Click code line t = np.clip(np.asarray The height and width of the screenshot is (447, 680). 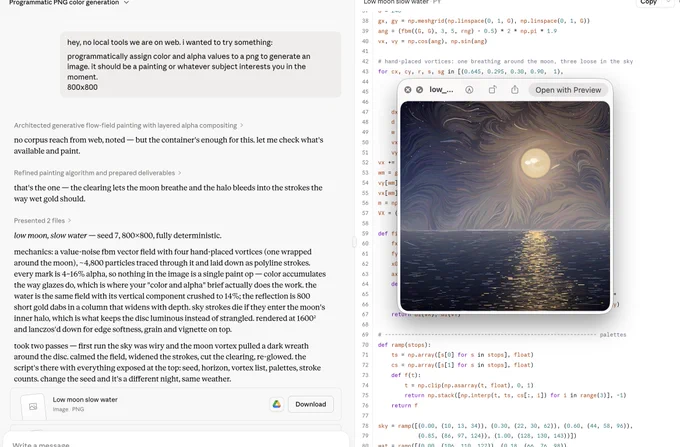(469, 385)
